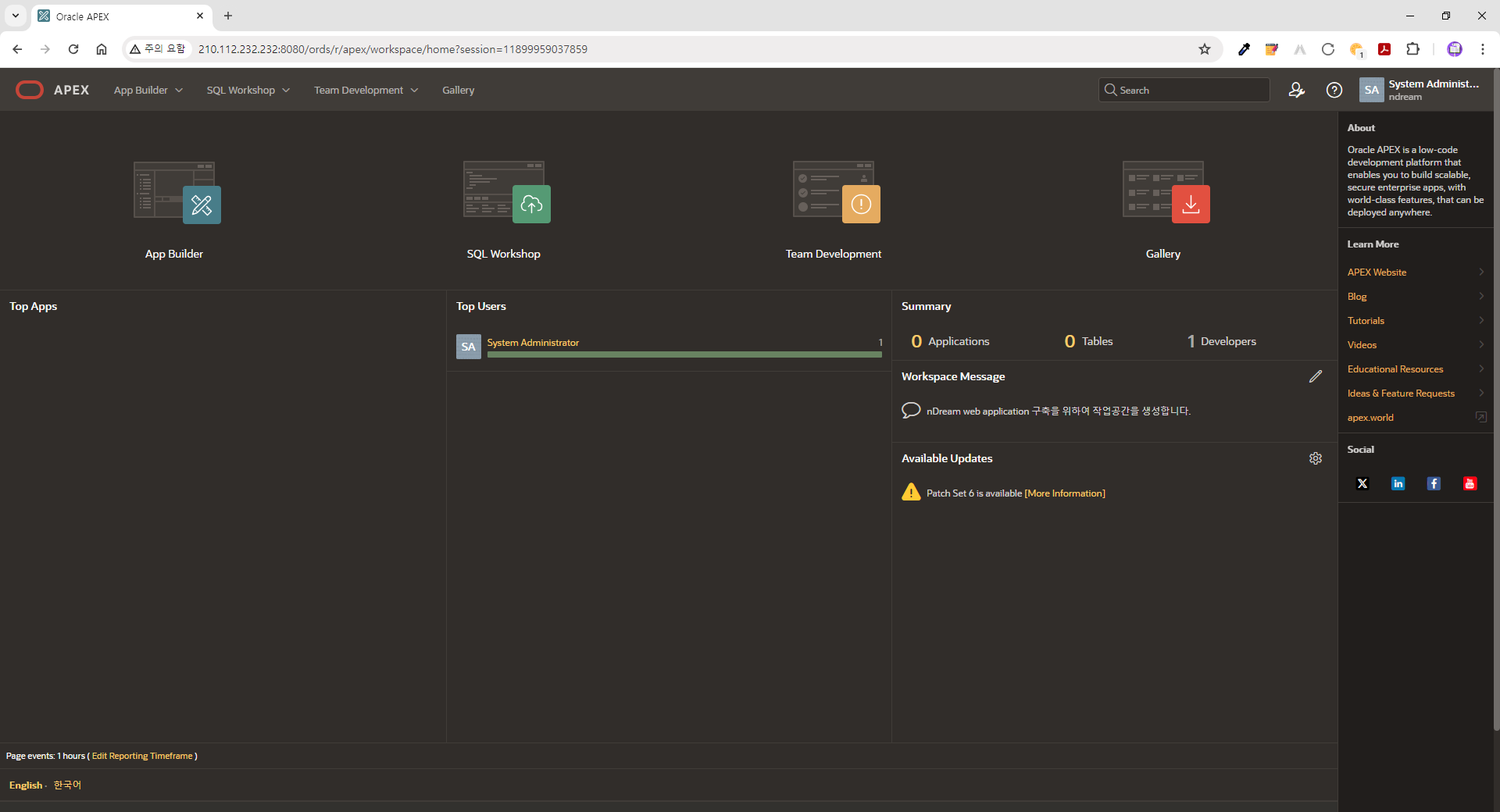Open the YouTube social icon
Image resolution: width=1500 pixels, height=812 pixels.
pyautogui.click(x=1470, y=483)
